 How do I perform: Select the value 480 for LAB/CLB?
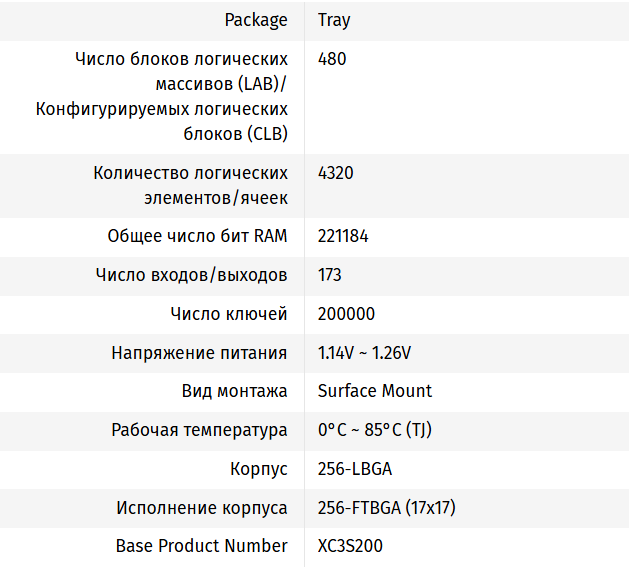click(332, 59)
